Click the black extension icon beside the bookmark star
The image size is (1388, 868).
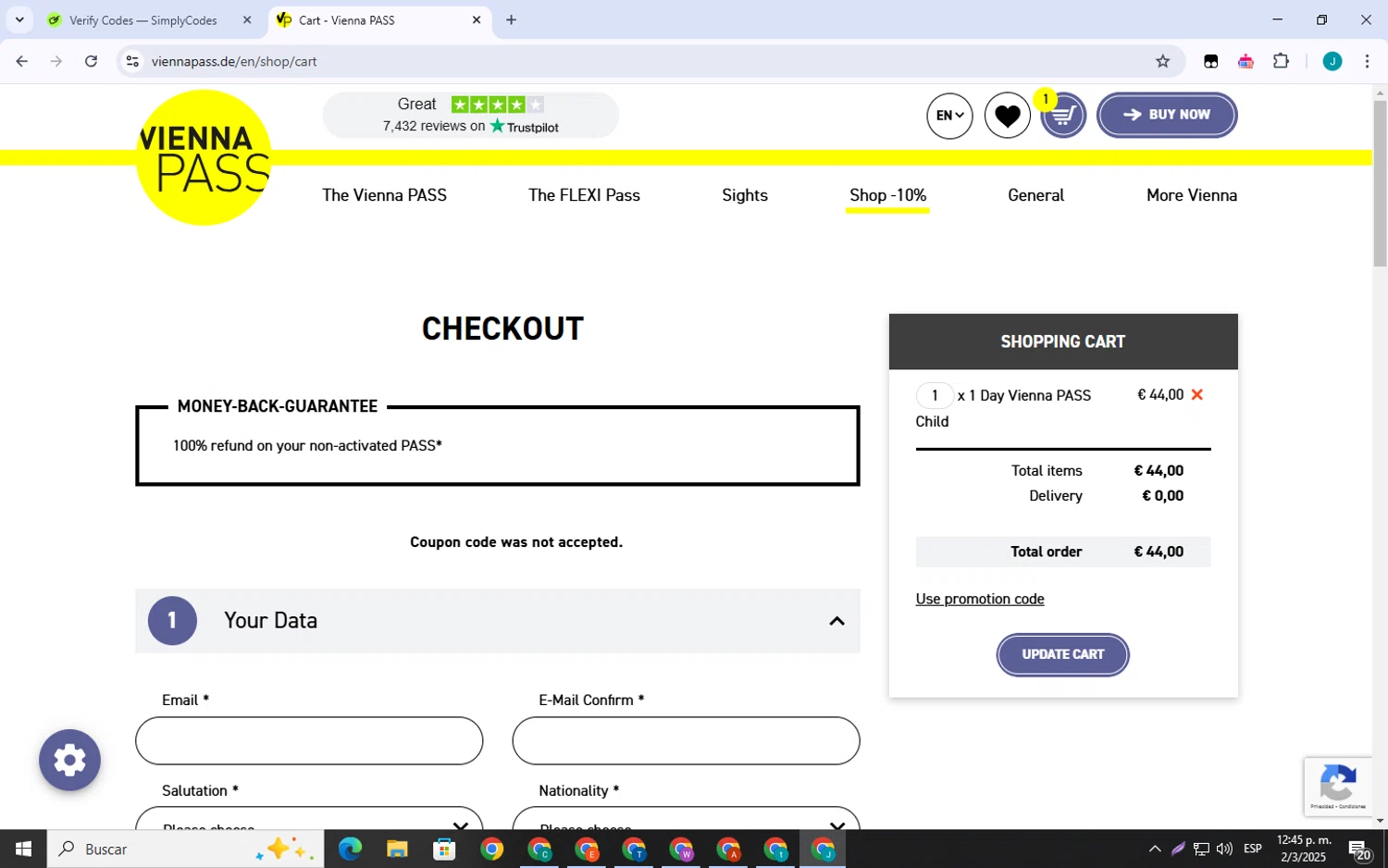[1210, 62]
